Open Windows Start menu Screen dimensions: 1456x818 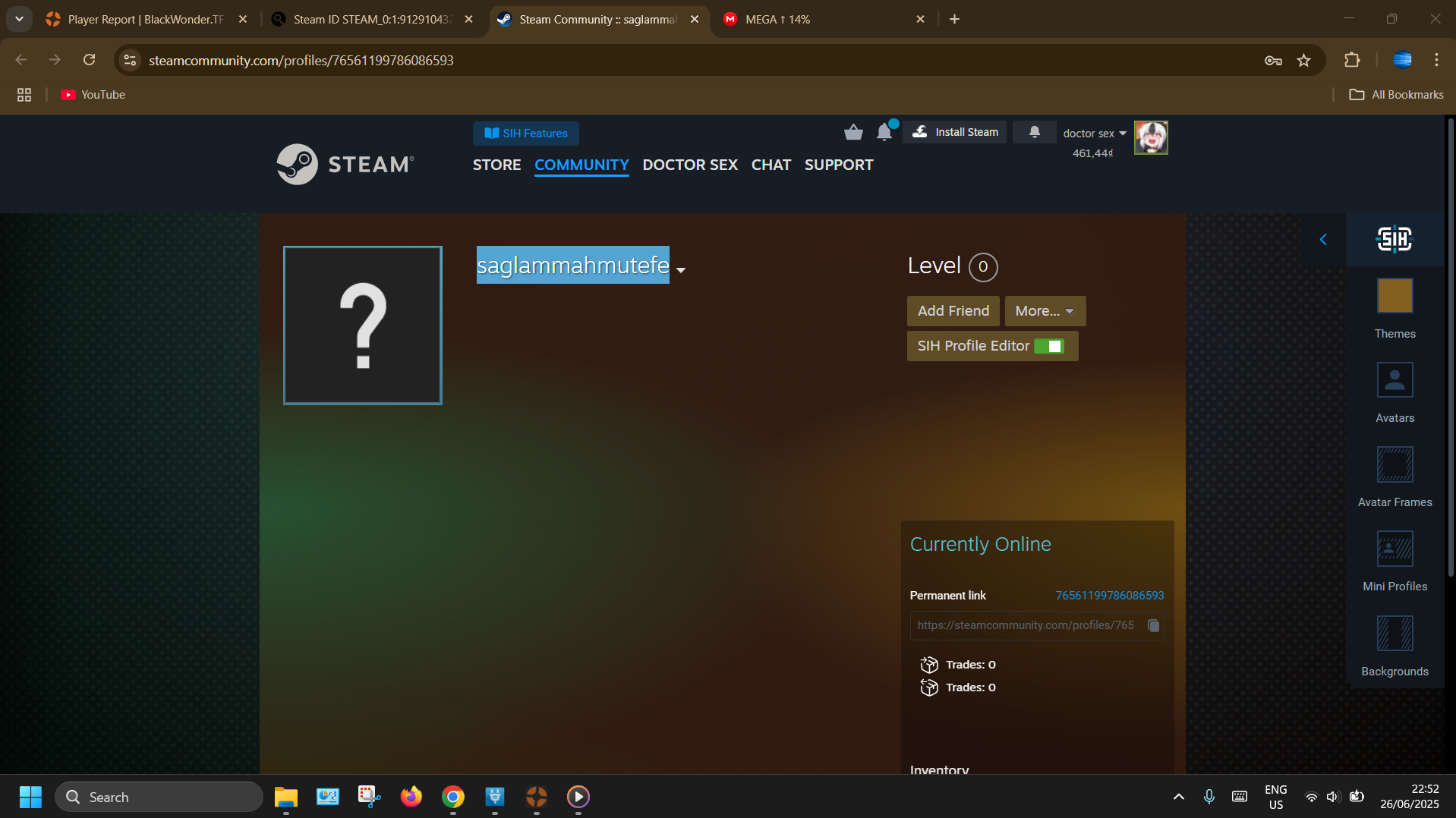pyautogui.click(x=30, y=797)
